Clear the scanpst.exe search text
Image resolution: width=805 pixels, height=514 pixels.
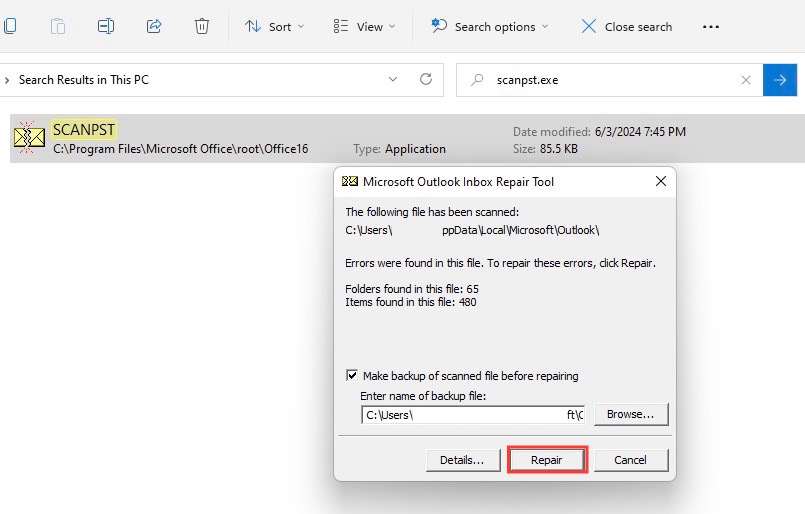tap(746, 80)
